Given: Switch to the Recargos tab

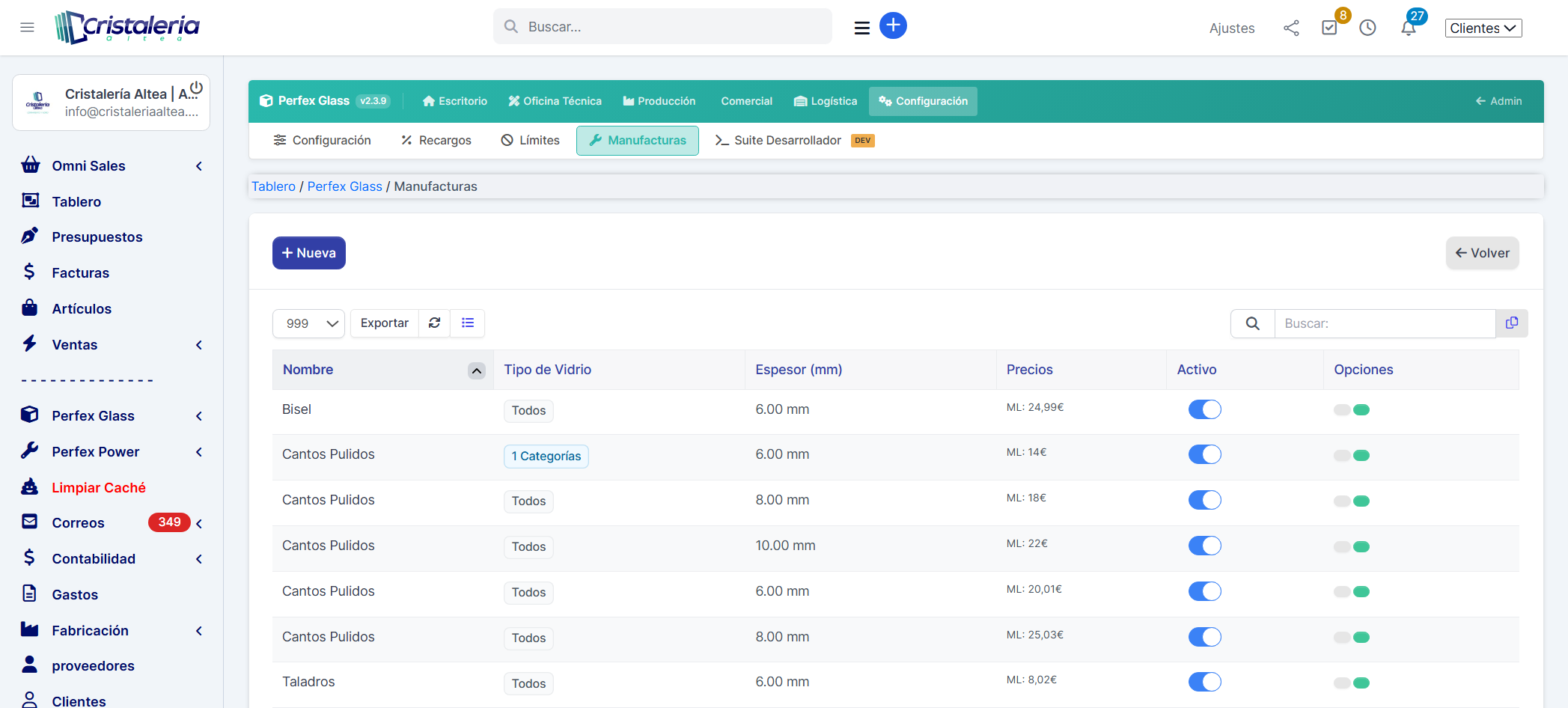Looking at the screenshot, I should pos(436,141).
